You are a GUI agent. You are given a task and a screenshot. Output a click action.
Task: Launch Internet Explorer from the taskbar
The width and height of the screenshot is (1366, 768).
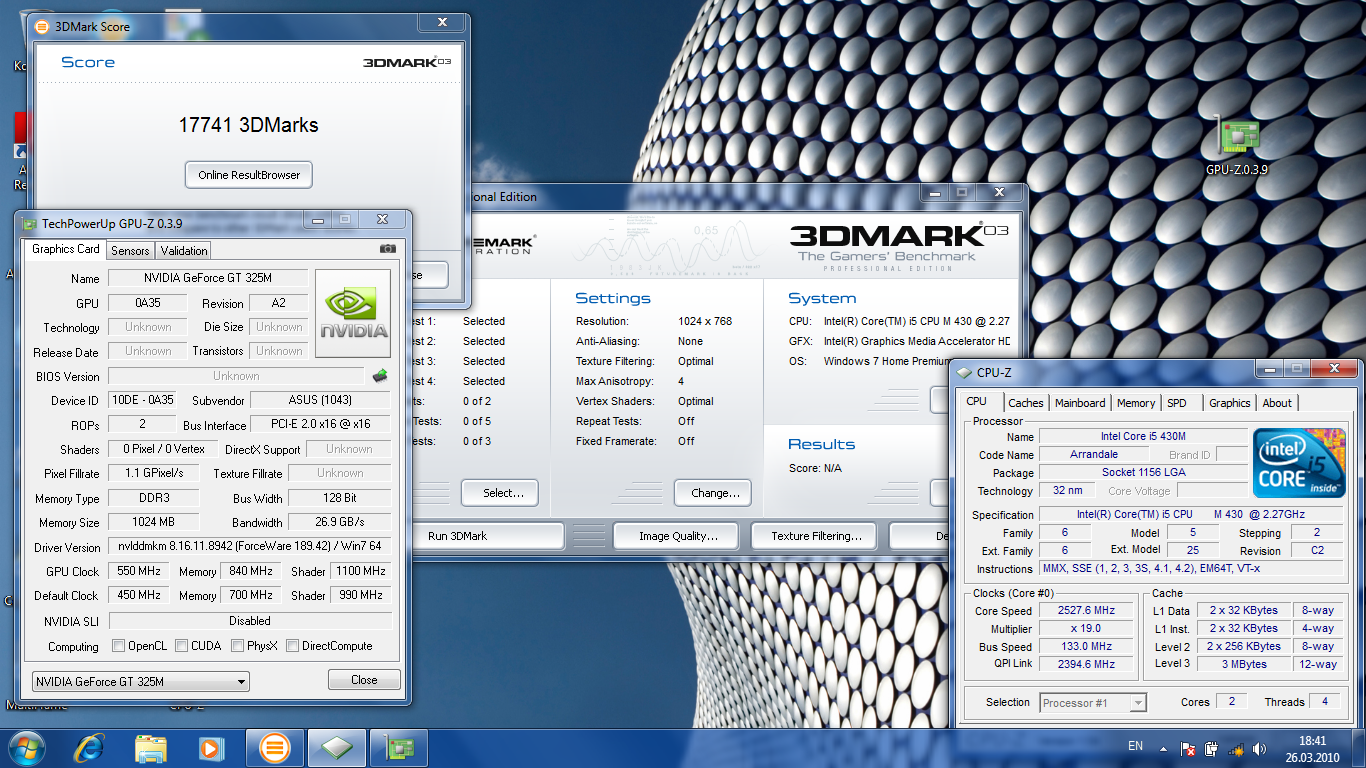[90, 747]
